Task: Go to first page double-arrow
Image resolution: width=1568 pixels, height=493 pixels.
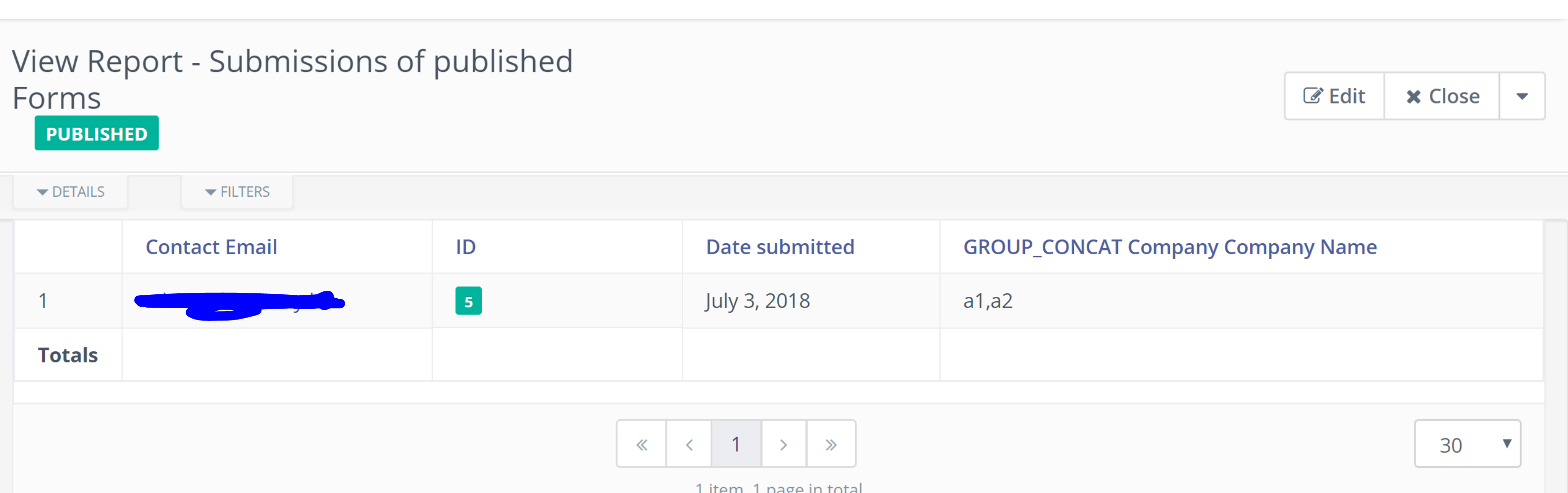Action: point(642,444)
